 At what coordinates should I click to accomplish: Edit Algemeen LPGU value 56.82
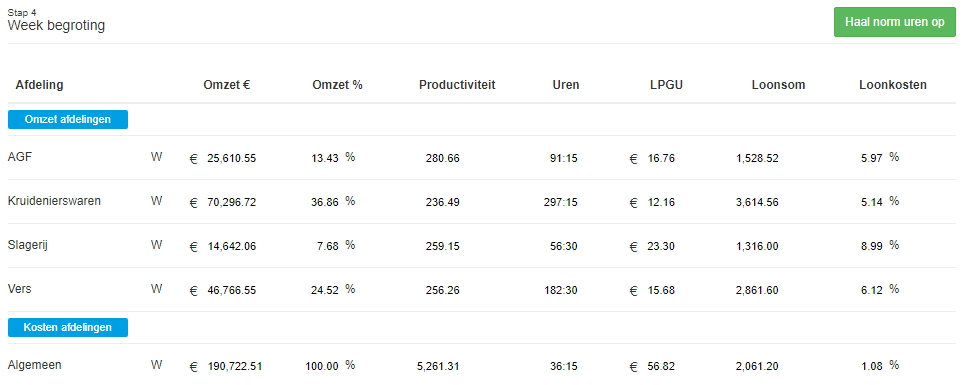tap(662, 366)
